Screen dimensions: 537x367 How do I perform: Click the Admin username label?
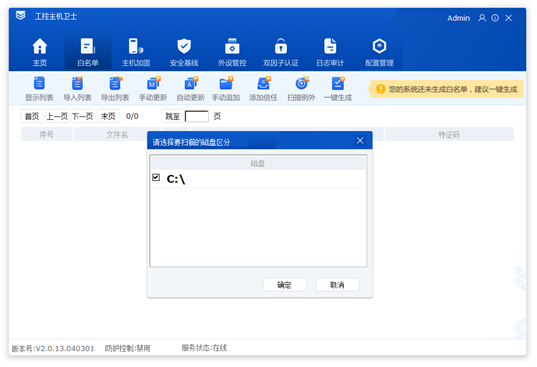[458, 18]
